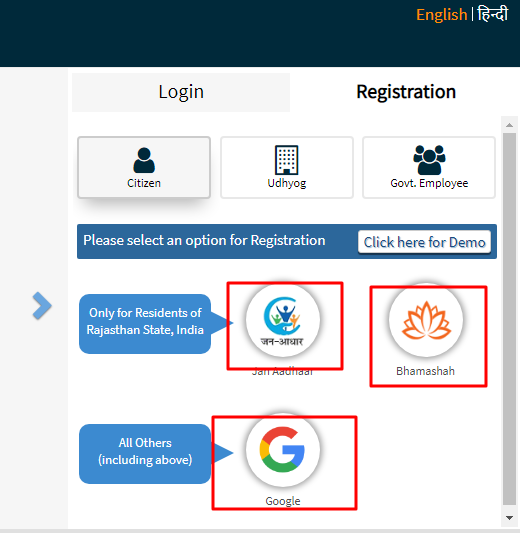Switch to the Login tab
Image resolution: width=520 pixels, height=533 pixels.
181,92
